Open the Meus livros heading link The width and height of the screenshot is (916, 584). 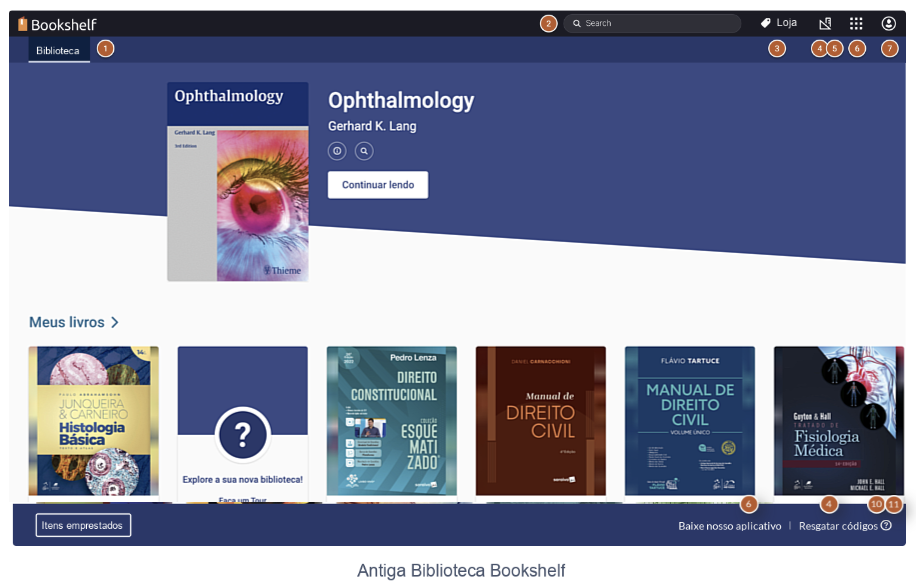67,322
